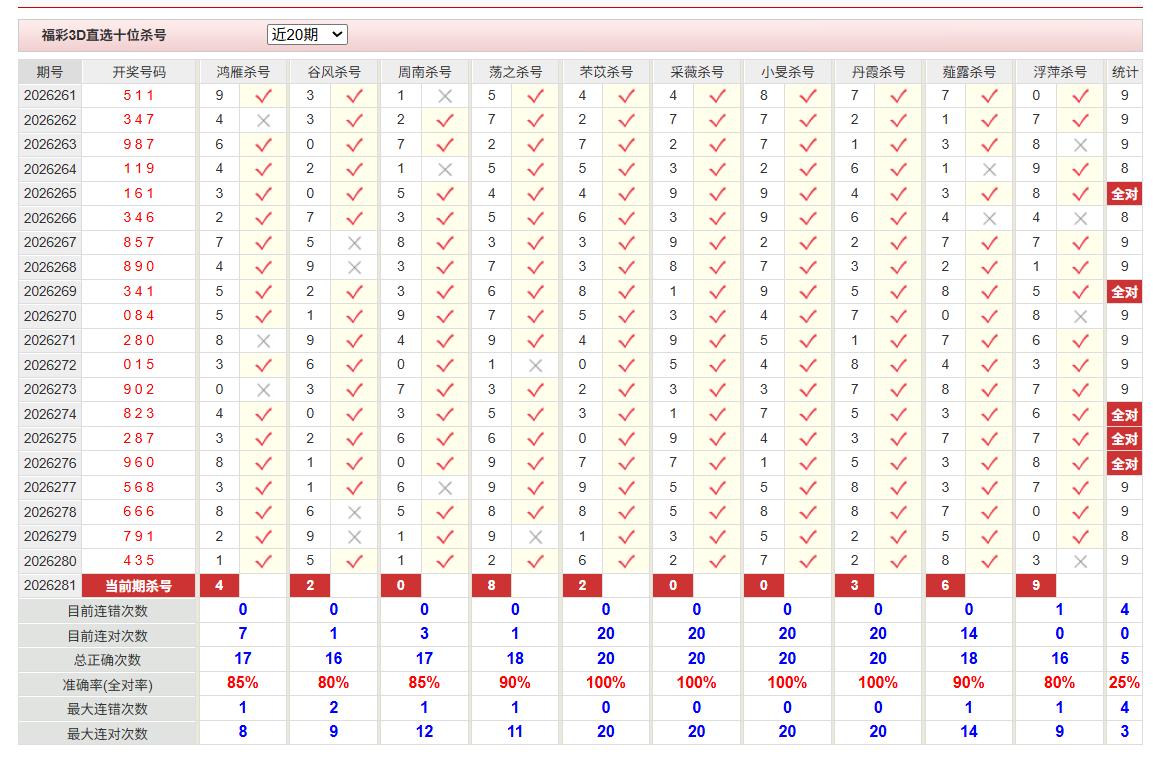1153x760 pixels.
Task: Click the X mark for 谷风杀号 in row 2026267
Action: point(354,243)
